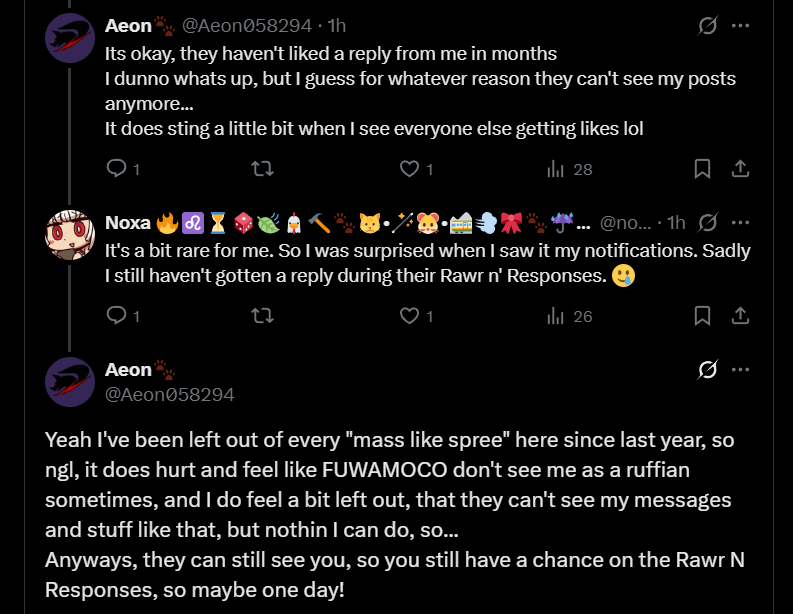View analytics showing 26 views
Image resolution: width=793 pixels, height=614 pixels.
tap(570, 316)
